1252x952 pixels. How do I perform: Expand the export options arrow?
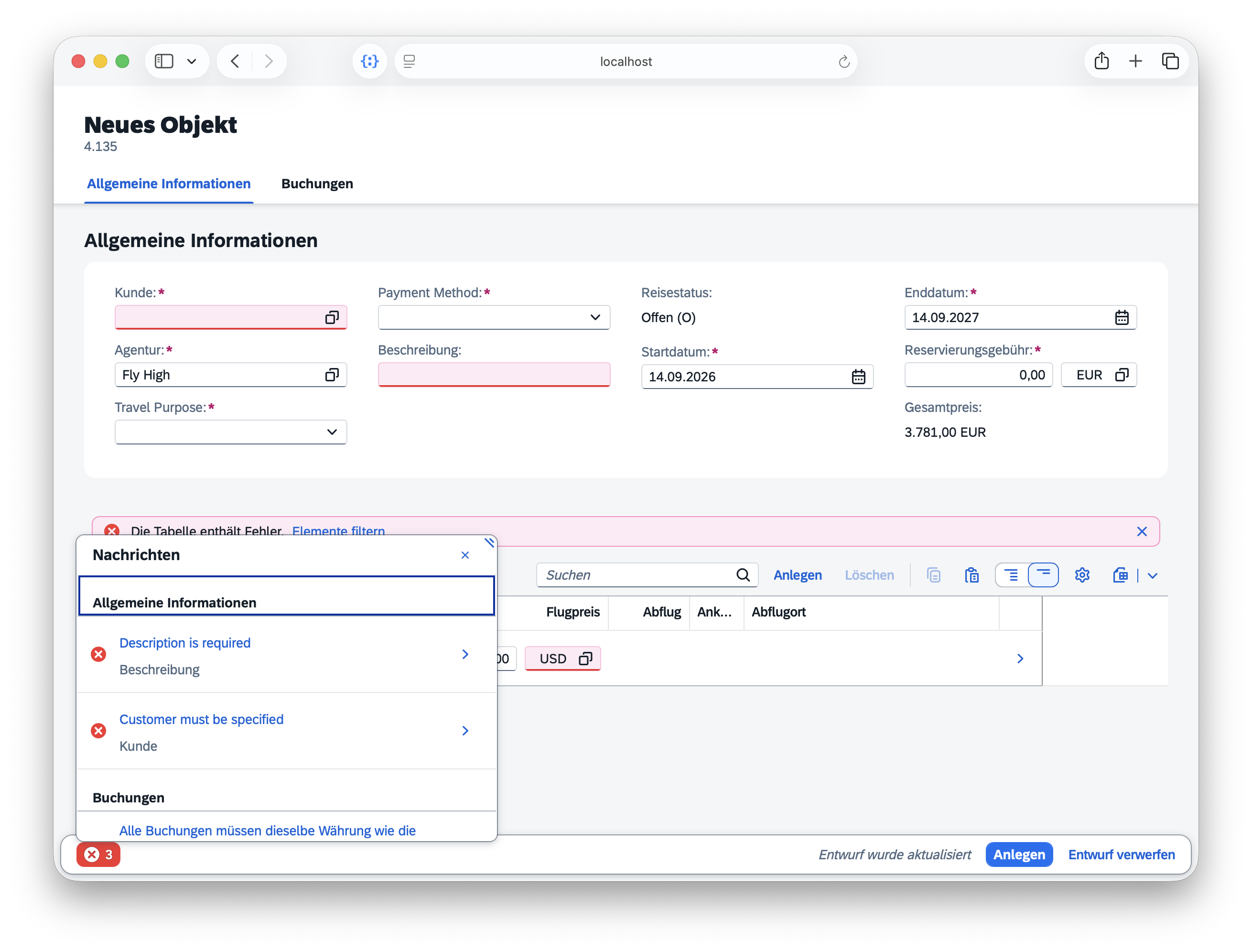pos(1152,575)
